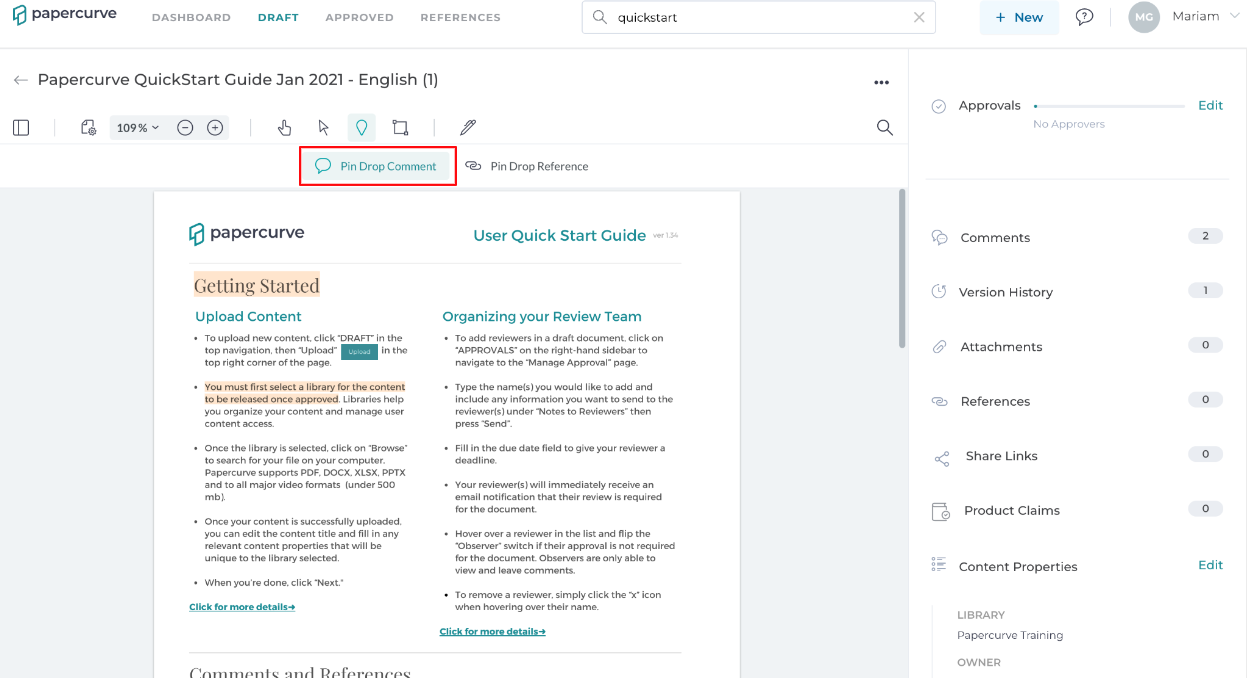Select the Hand pan tool
Viewport: 1247px width, 679px height.
click(285, 128)
